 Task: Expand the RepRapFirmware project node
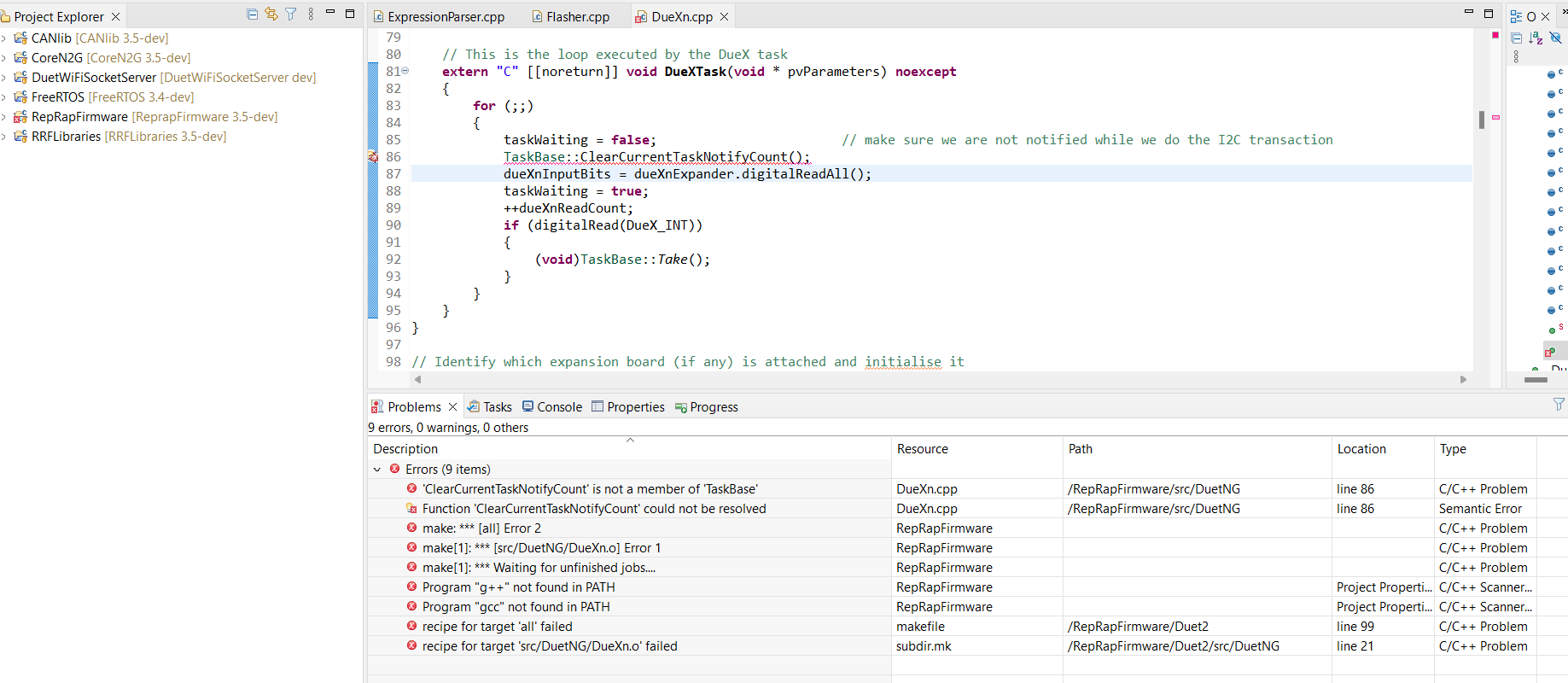[x=4, y=117]
